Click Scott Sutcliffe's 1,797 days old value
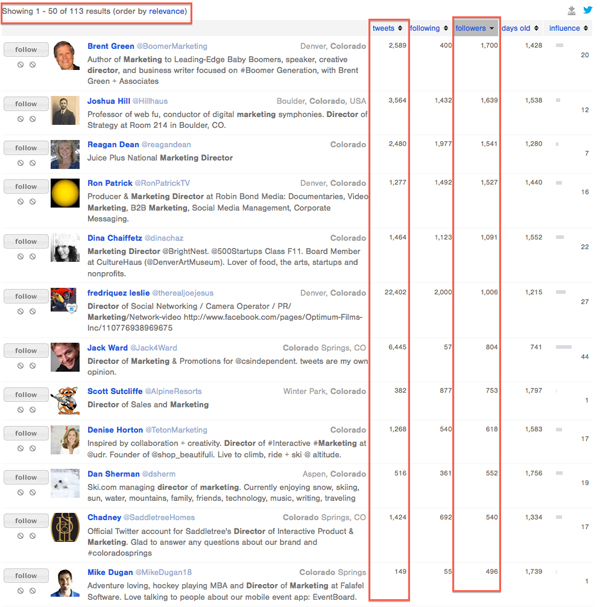Screen dimensions: 600x607 [x=533, y=391]
